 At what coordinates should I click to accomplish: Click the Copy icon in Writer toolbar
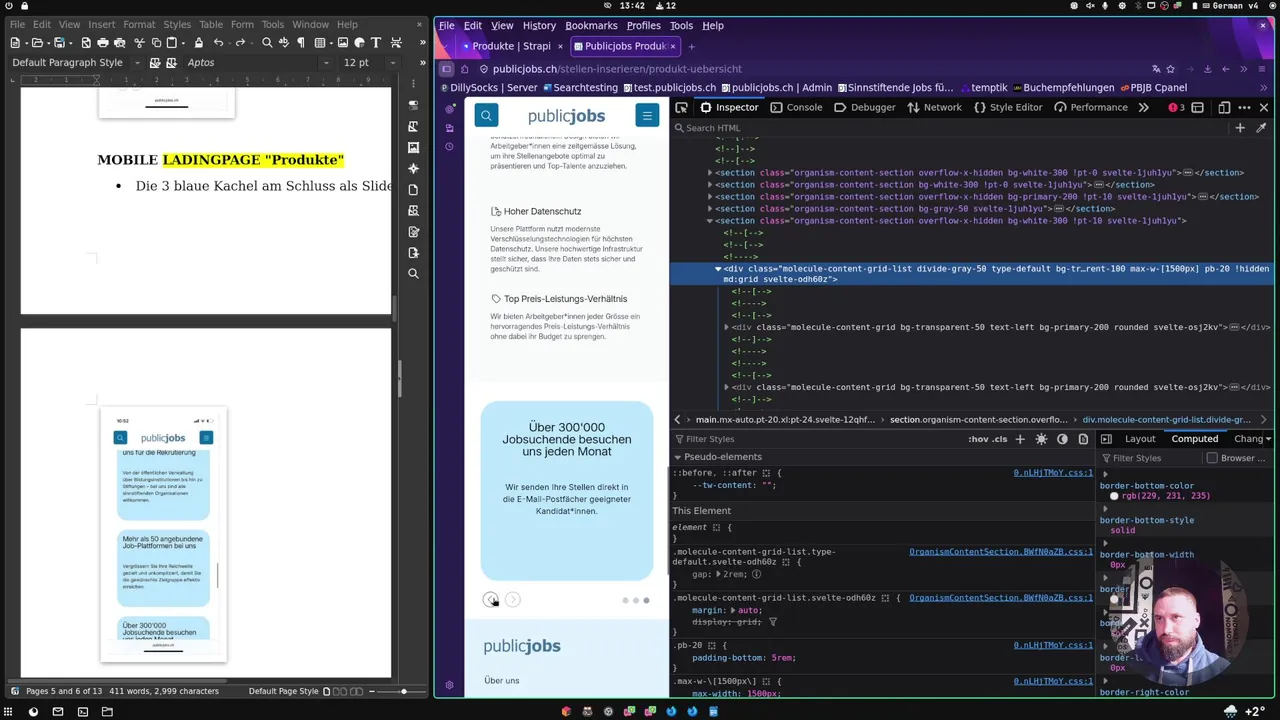coord(156,43)
